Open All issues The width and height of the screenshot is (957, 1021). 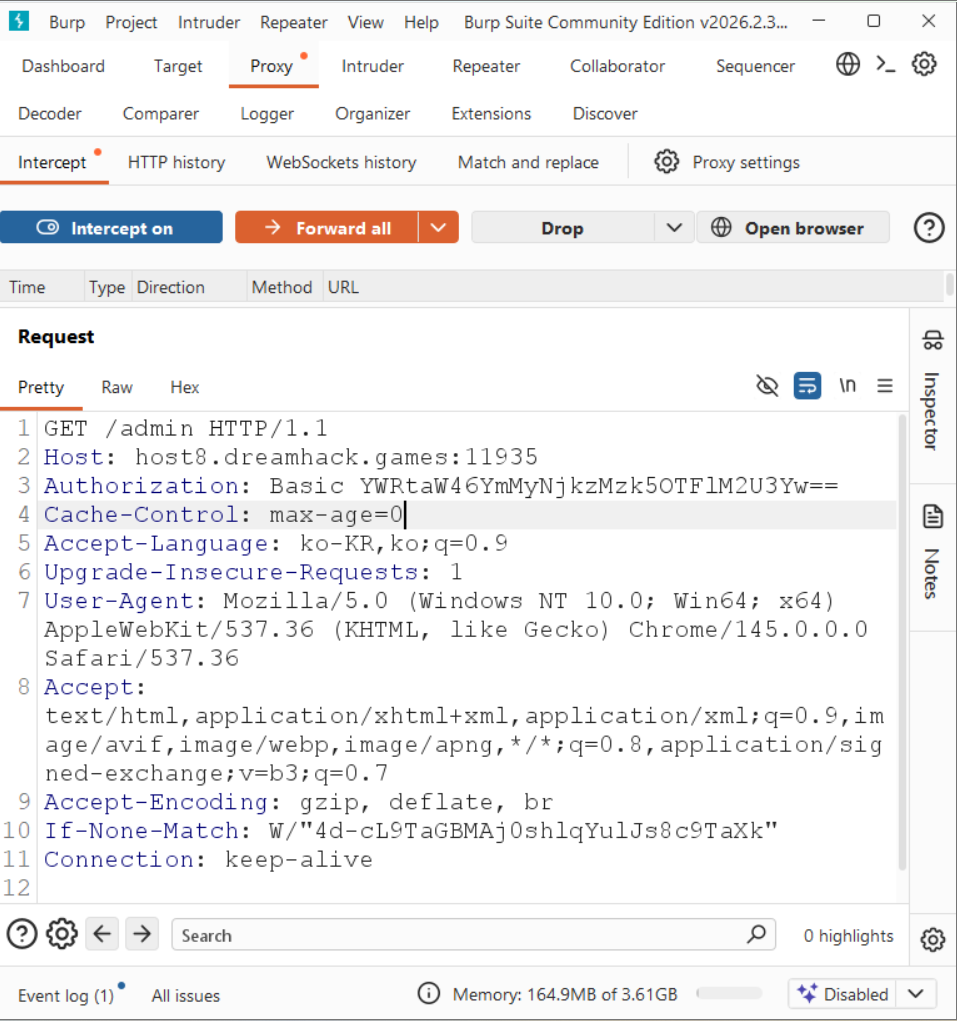point(186,995)
